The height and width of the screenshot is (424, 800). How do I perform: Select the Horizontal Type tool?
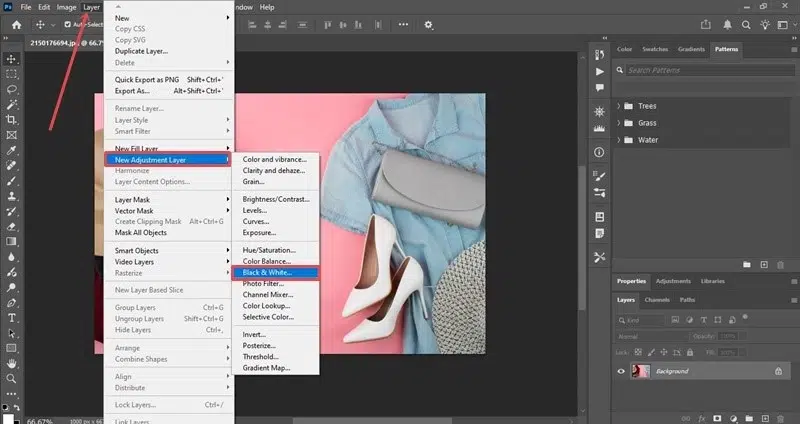coord(11,318)
